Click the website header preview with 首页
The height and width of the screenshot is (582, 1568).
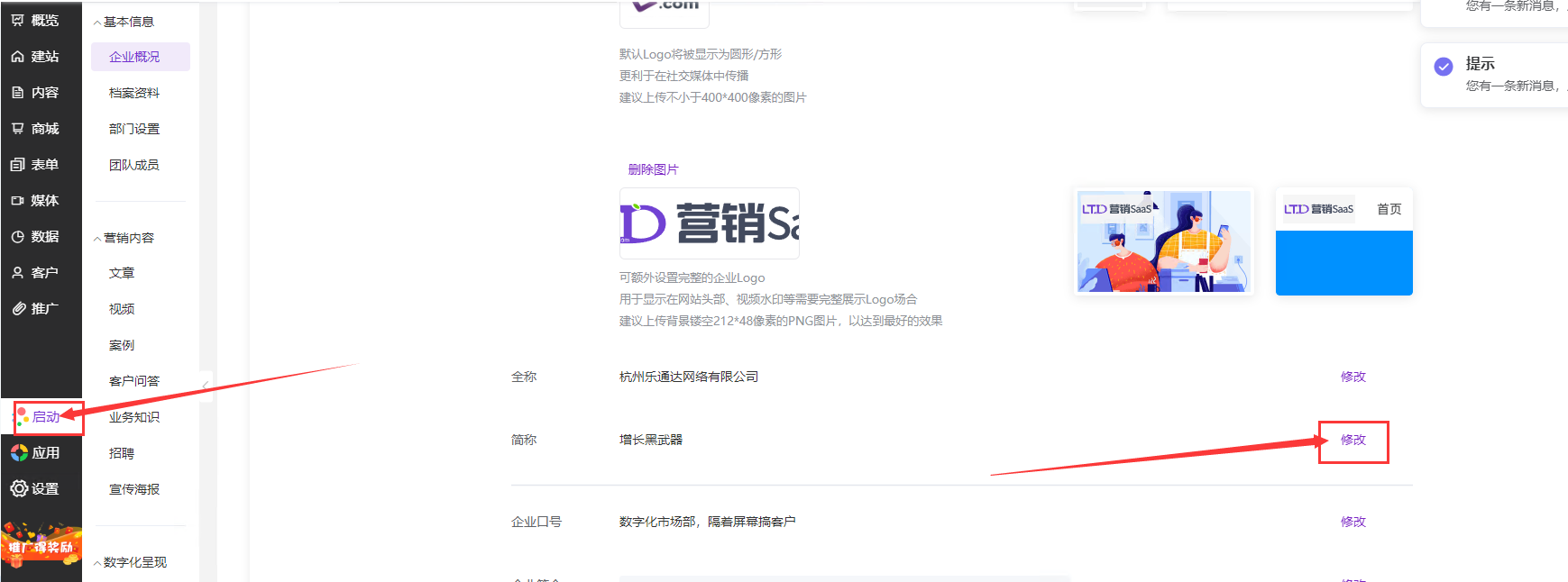click(x=1344, y=241)
